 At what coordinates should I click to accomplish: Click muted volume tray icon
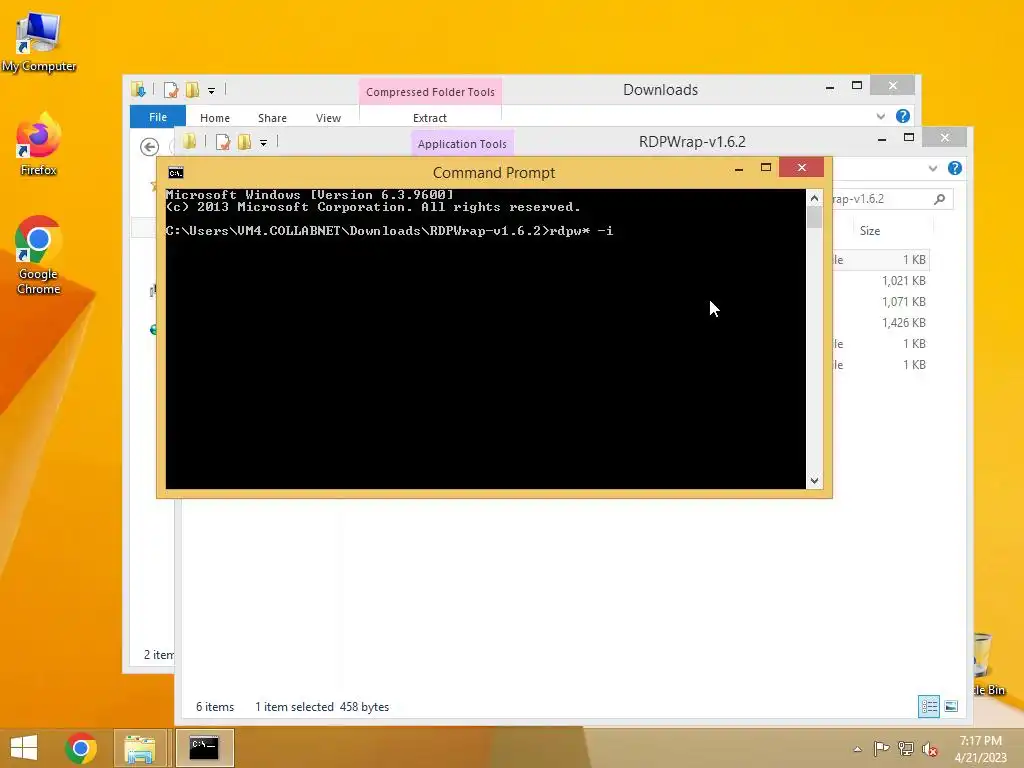click(x=930, y=748)
